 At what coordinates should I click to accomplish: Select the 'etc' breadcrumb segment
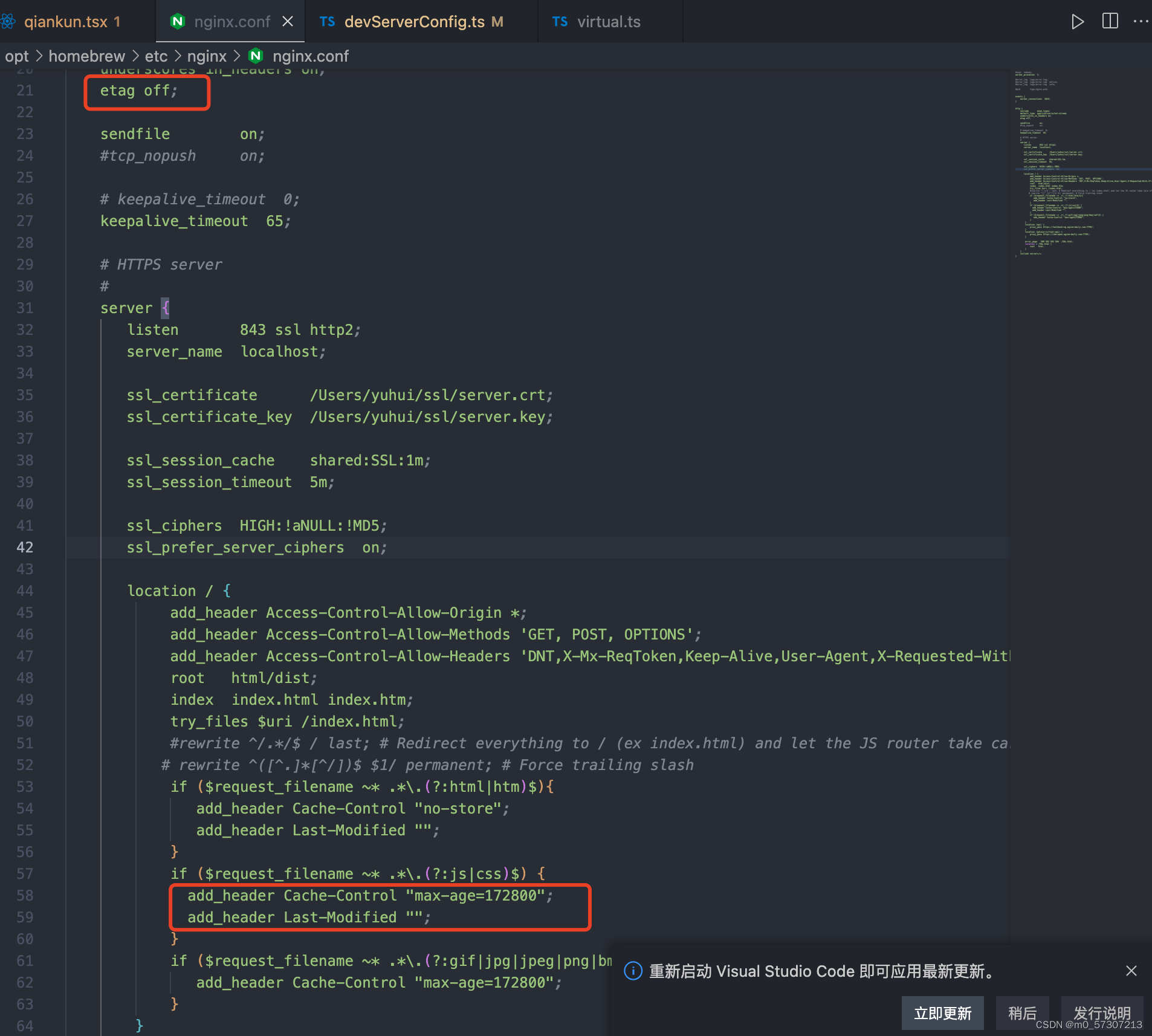tap(156, 56)
